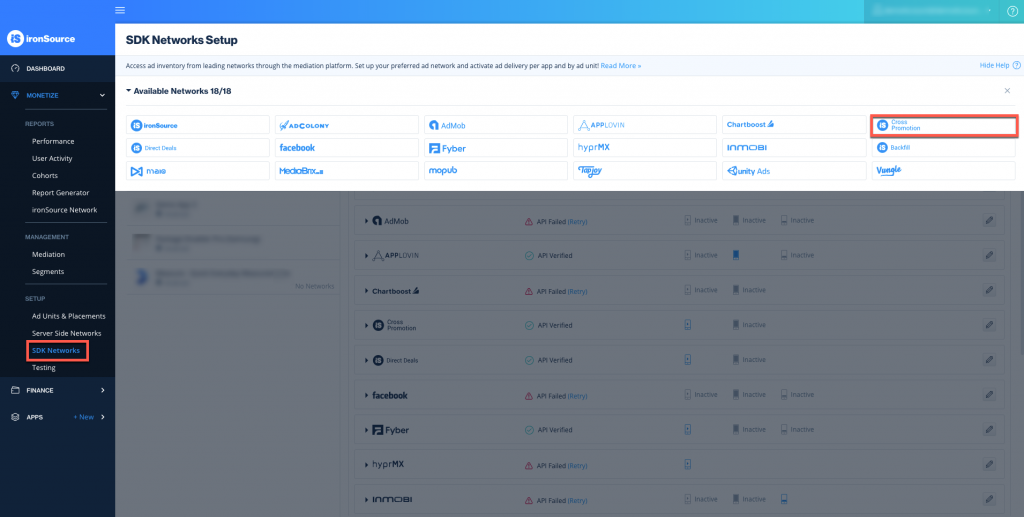Go to Mediation in the sidebar
The width and height of the screenshot is (1024, 517).
tap(48, 254)
